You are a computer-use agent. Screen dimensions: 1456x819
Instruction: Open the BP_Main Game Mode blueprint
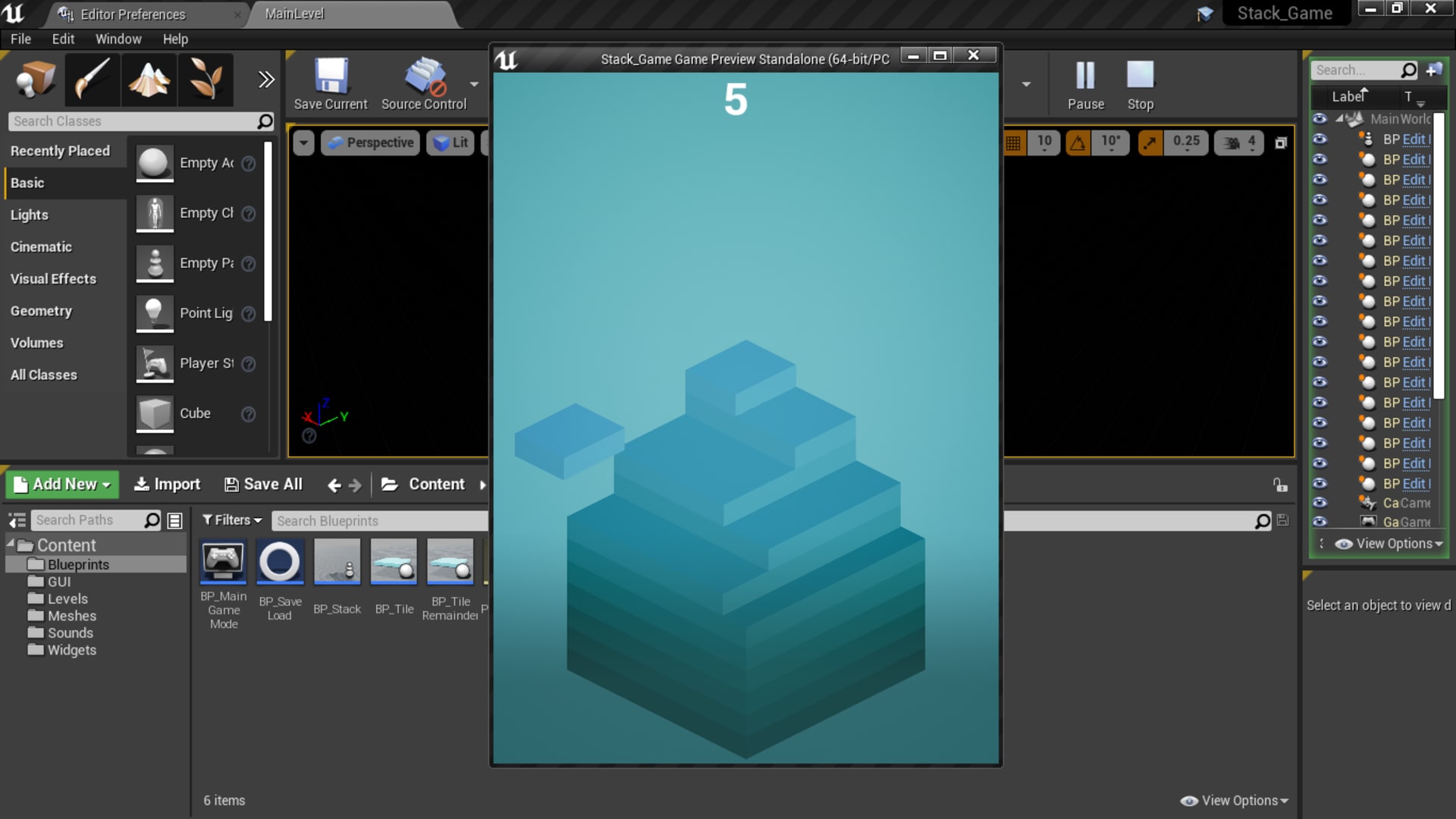[x=223, y=562]
